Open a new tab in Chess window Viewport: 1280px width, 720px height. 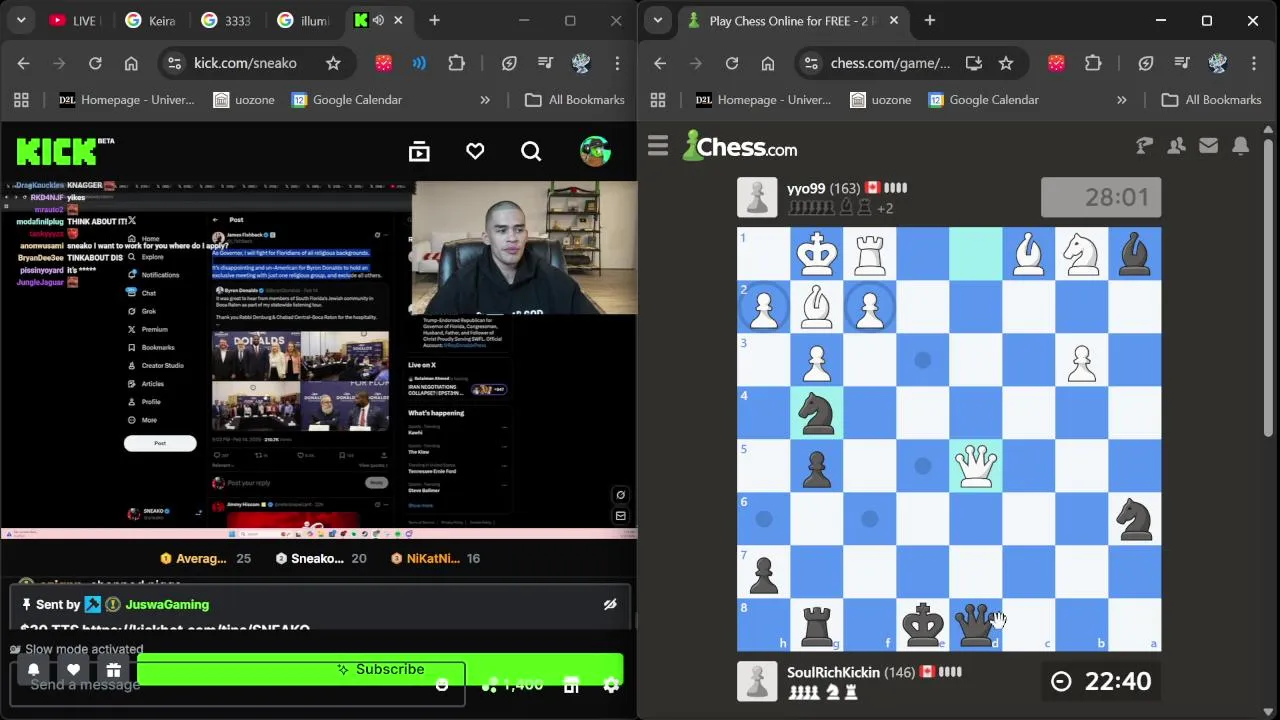pyautogui.click(x=930, y=20)
